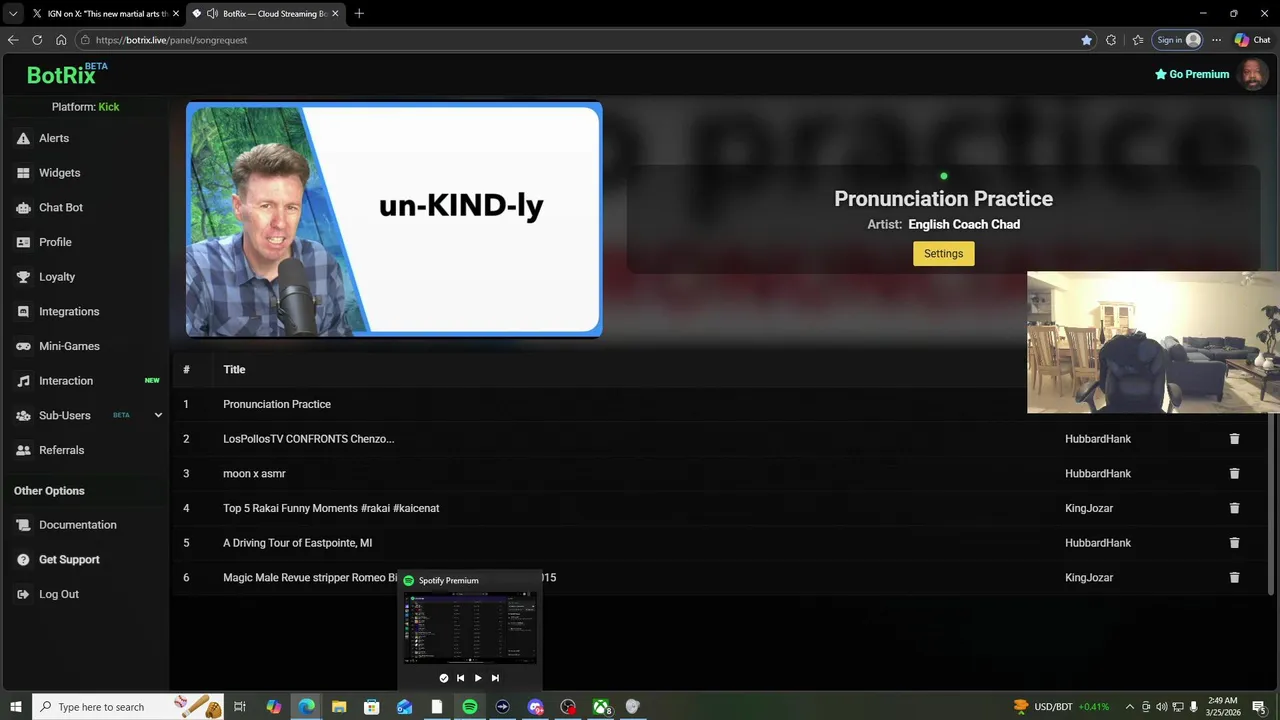
Task: Go to Chat Bot section
Action: pyautogui.click(x=60, y=207)
